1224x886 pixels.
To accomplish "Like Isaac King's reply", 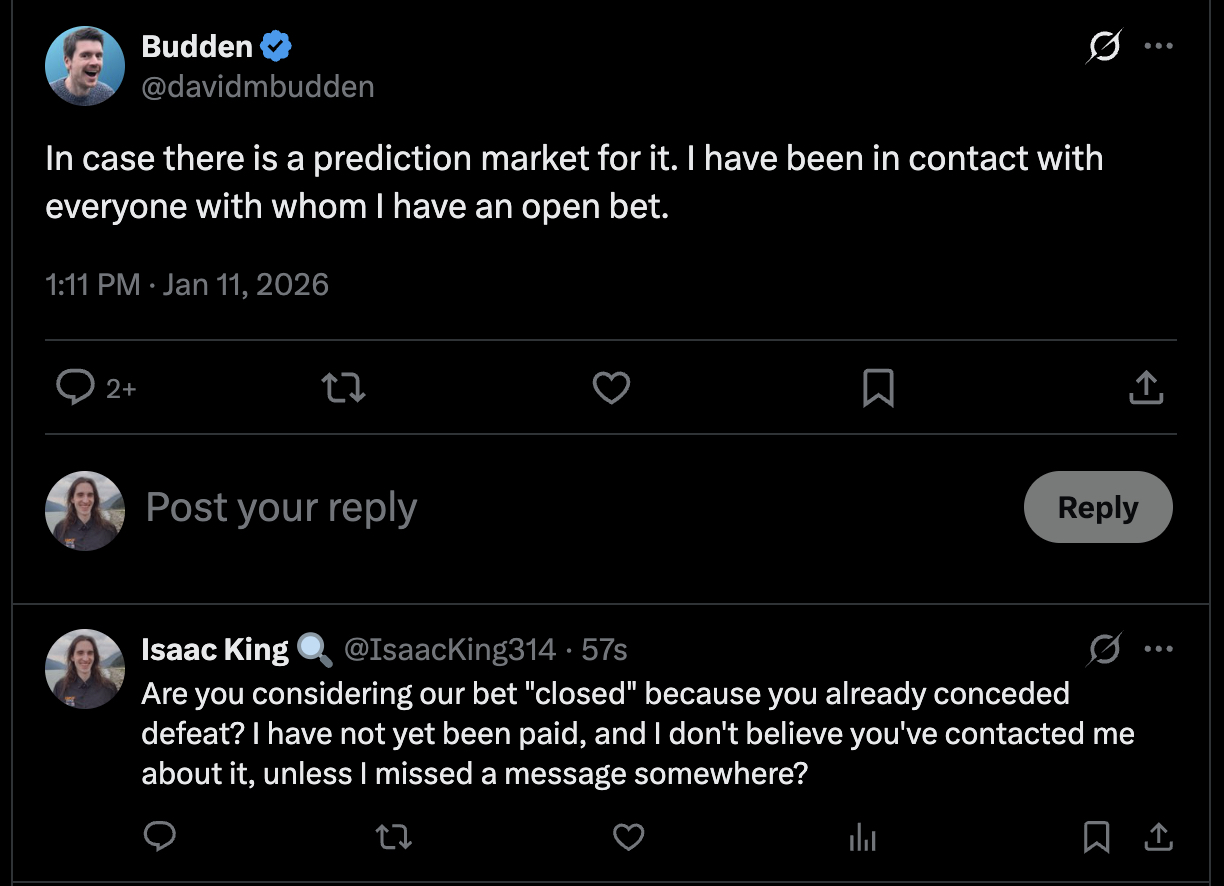I will [628, 836].
